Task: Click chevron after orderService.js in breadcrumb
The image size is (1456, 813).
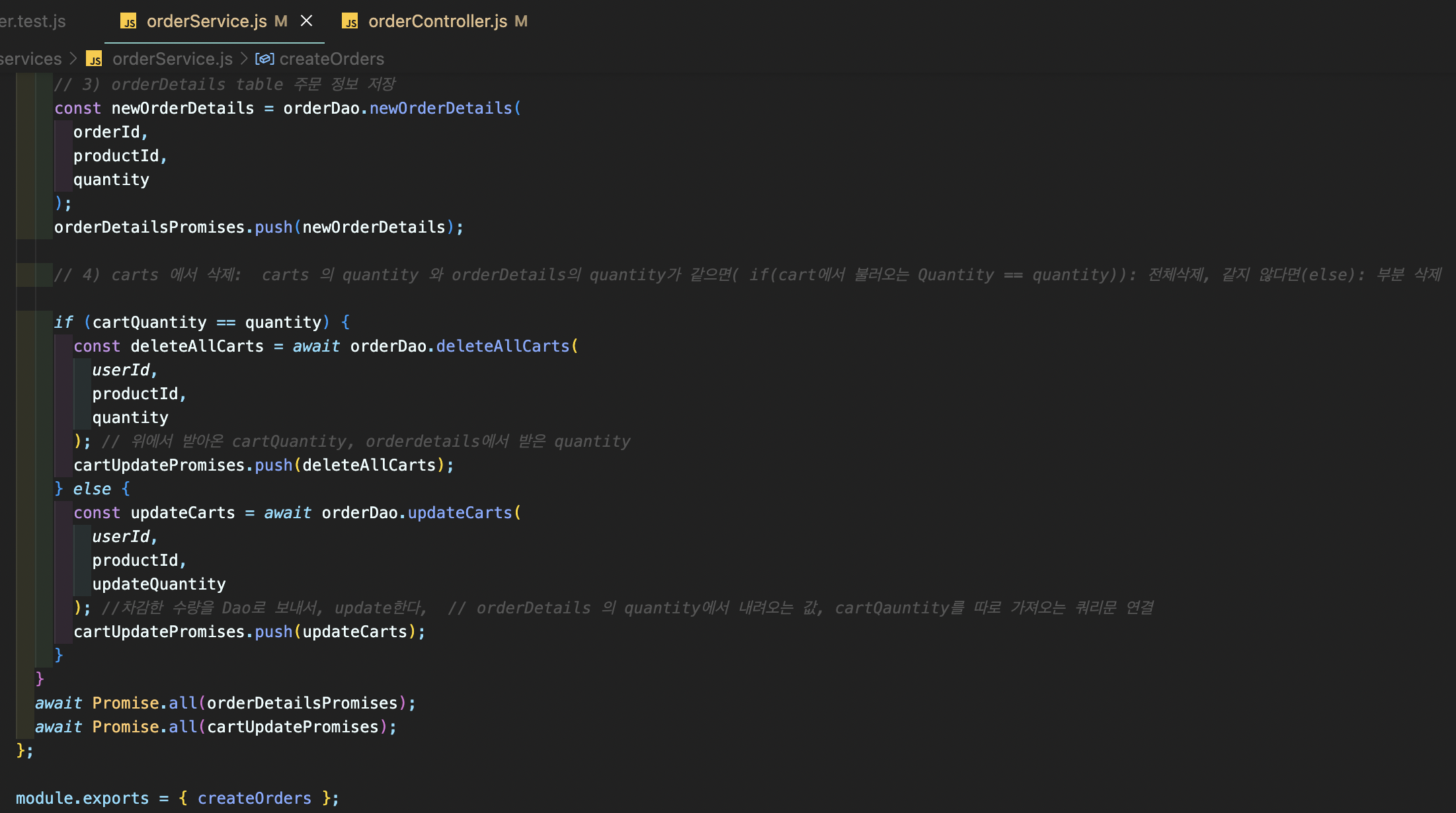Action: (244, 59)
